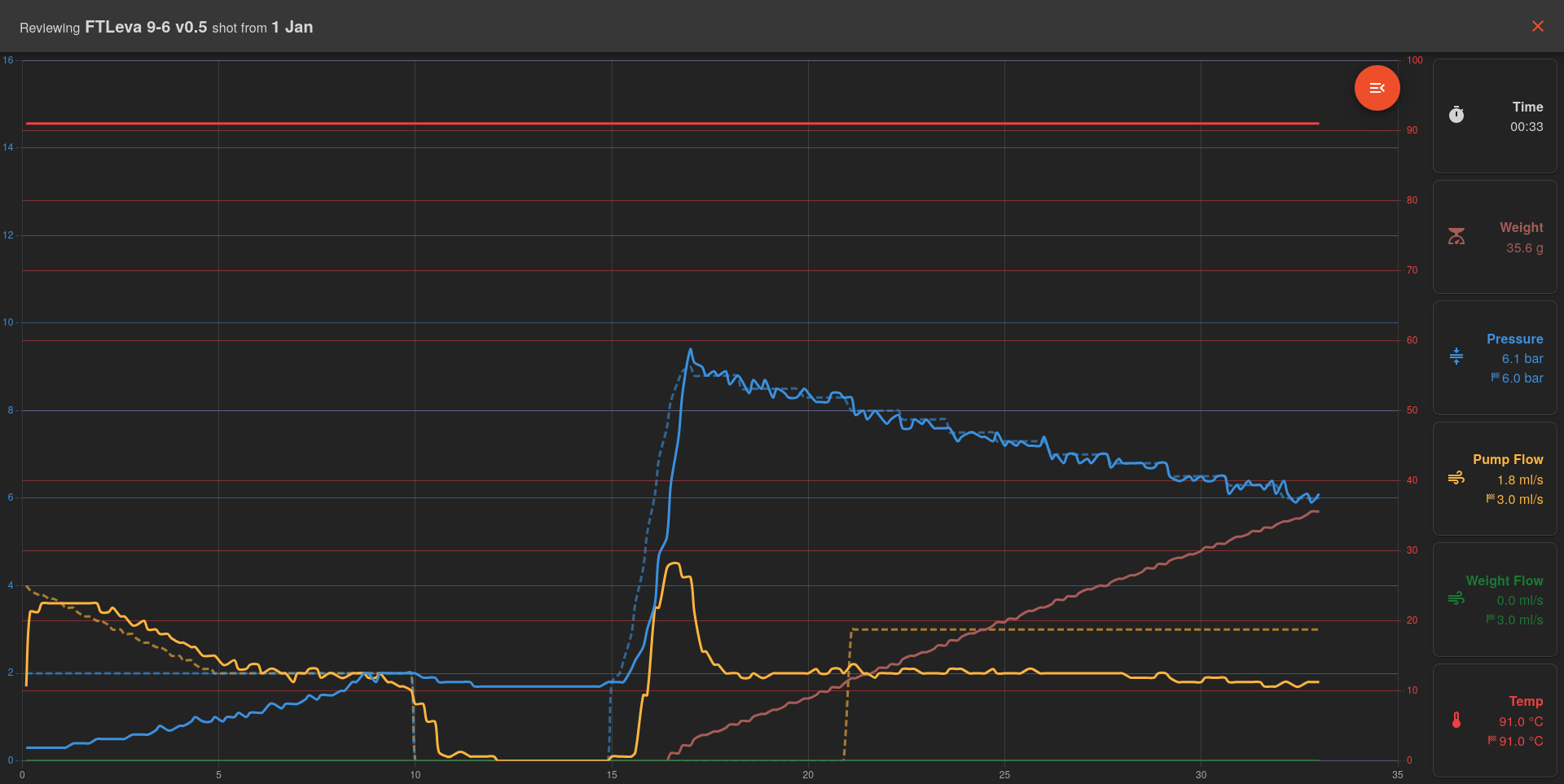Close the shot review with red X
1564x784 pixels.
point(1537,26)
